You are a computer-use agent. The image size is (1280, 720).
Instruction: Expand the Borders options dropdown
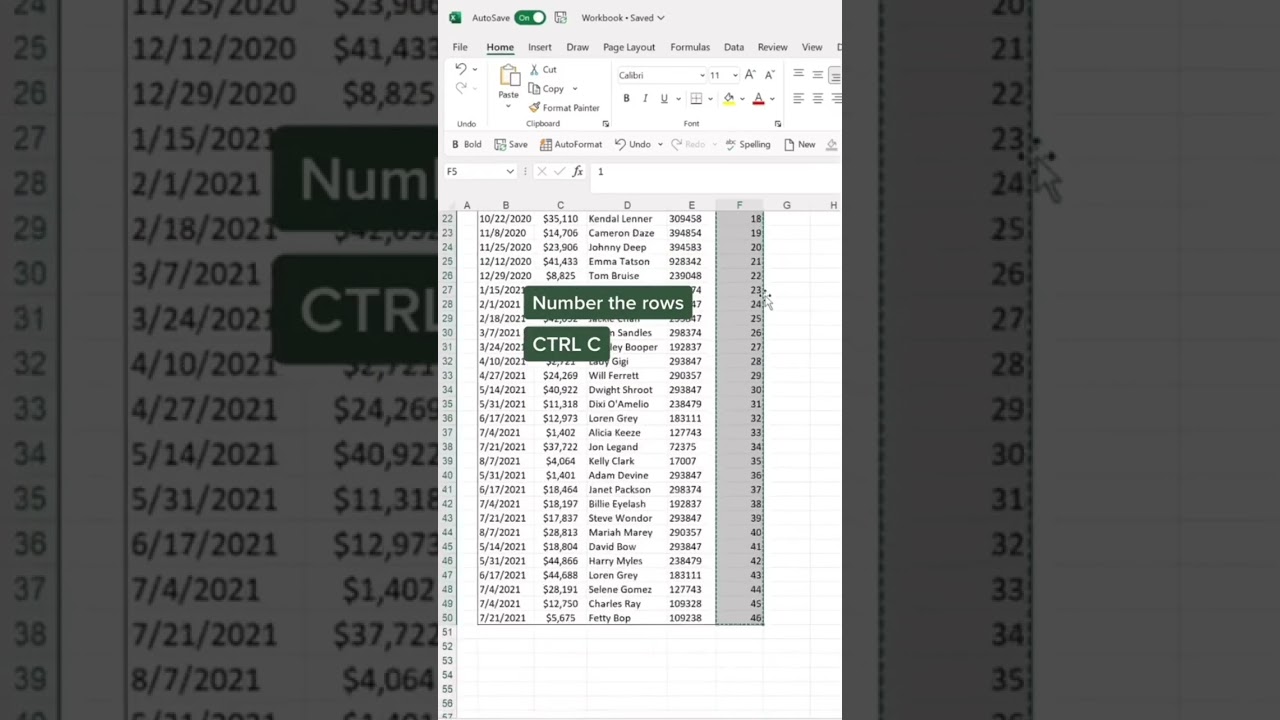click(710, 98)
